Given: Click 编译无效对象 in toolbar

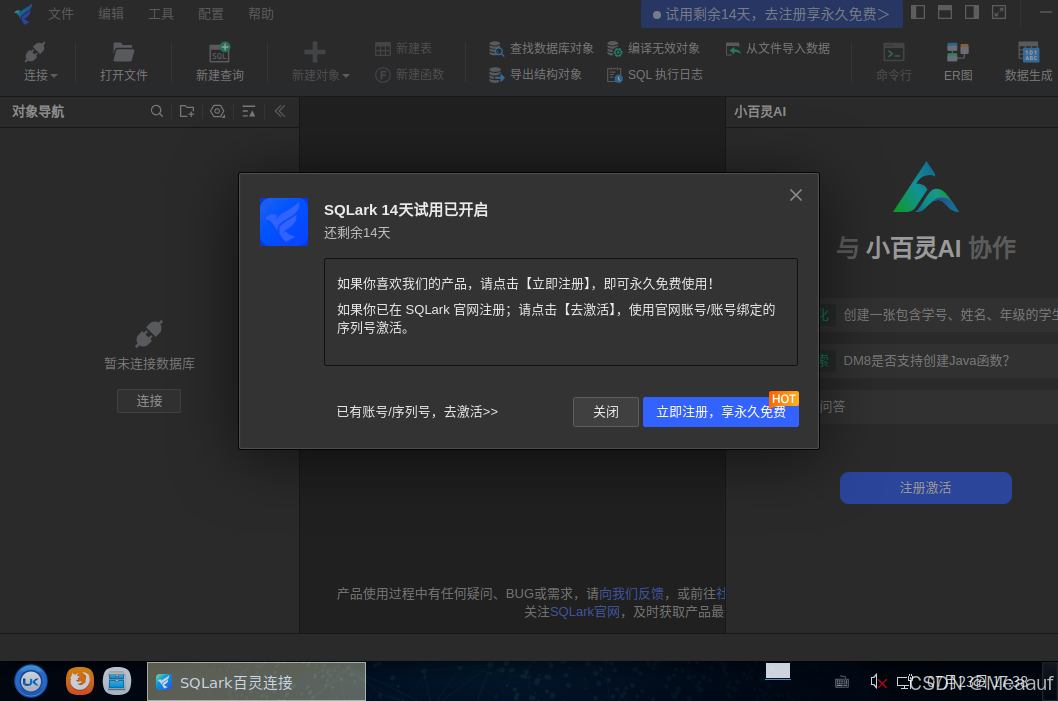Looking at the screenshot, I should 653,49.
